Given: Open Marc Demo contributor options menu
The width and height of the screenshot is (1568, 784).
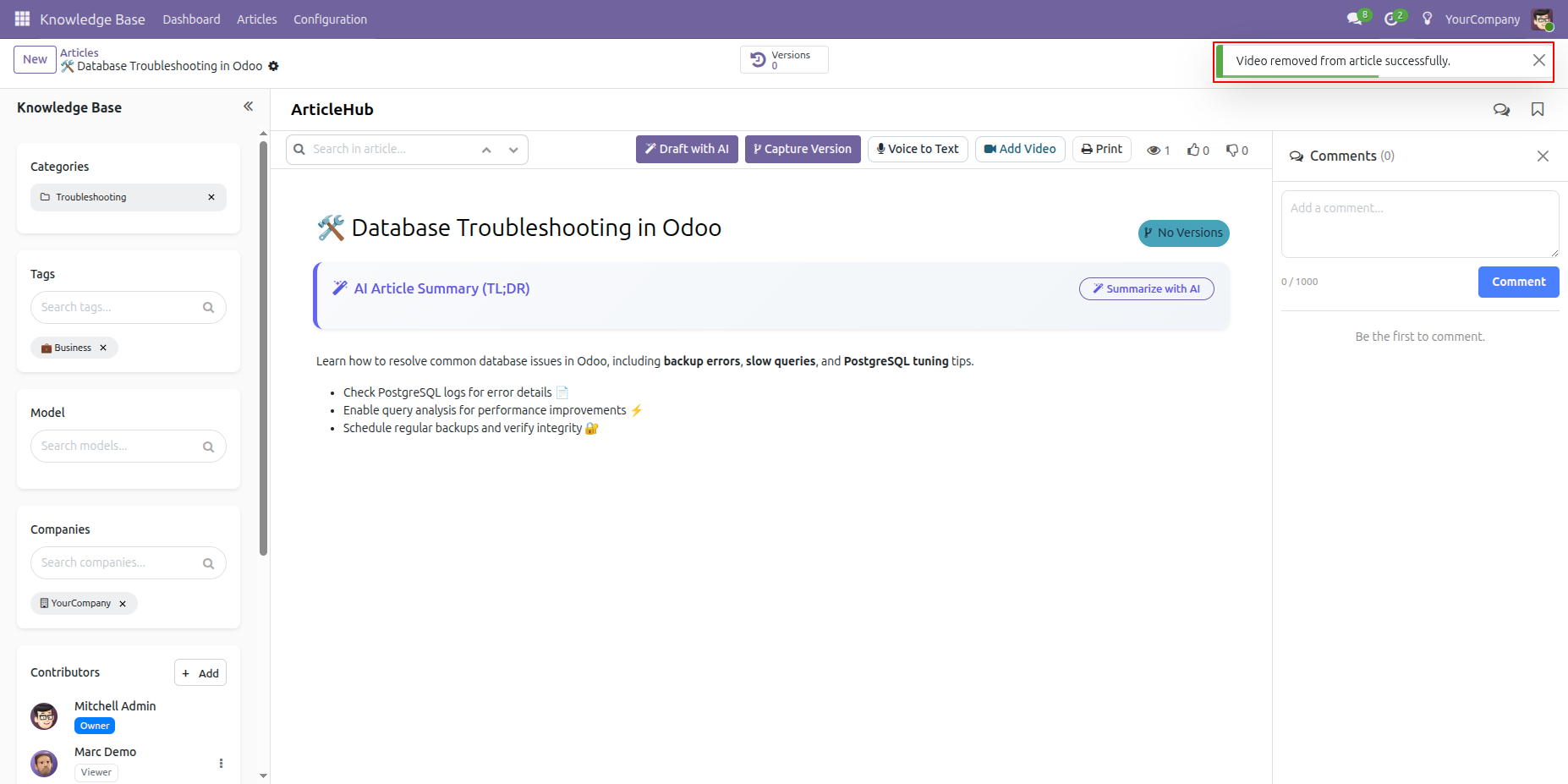Looking at the screenshot, I should (221, 763).
